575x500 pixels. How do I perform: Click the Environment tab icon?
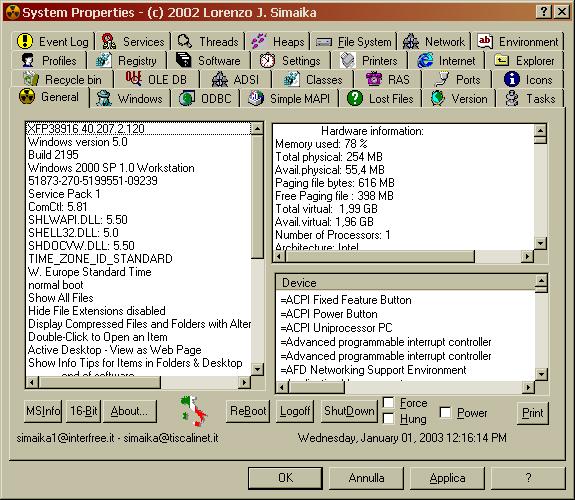pyautogui.click(x=485, y=41)
